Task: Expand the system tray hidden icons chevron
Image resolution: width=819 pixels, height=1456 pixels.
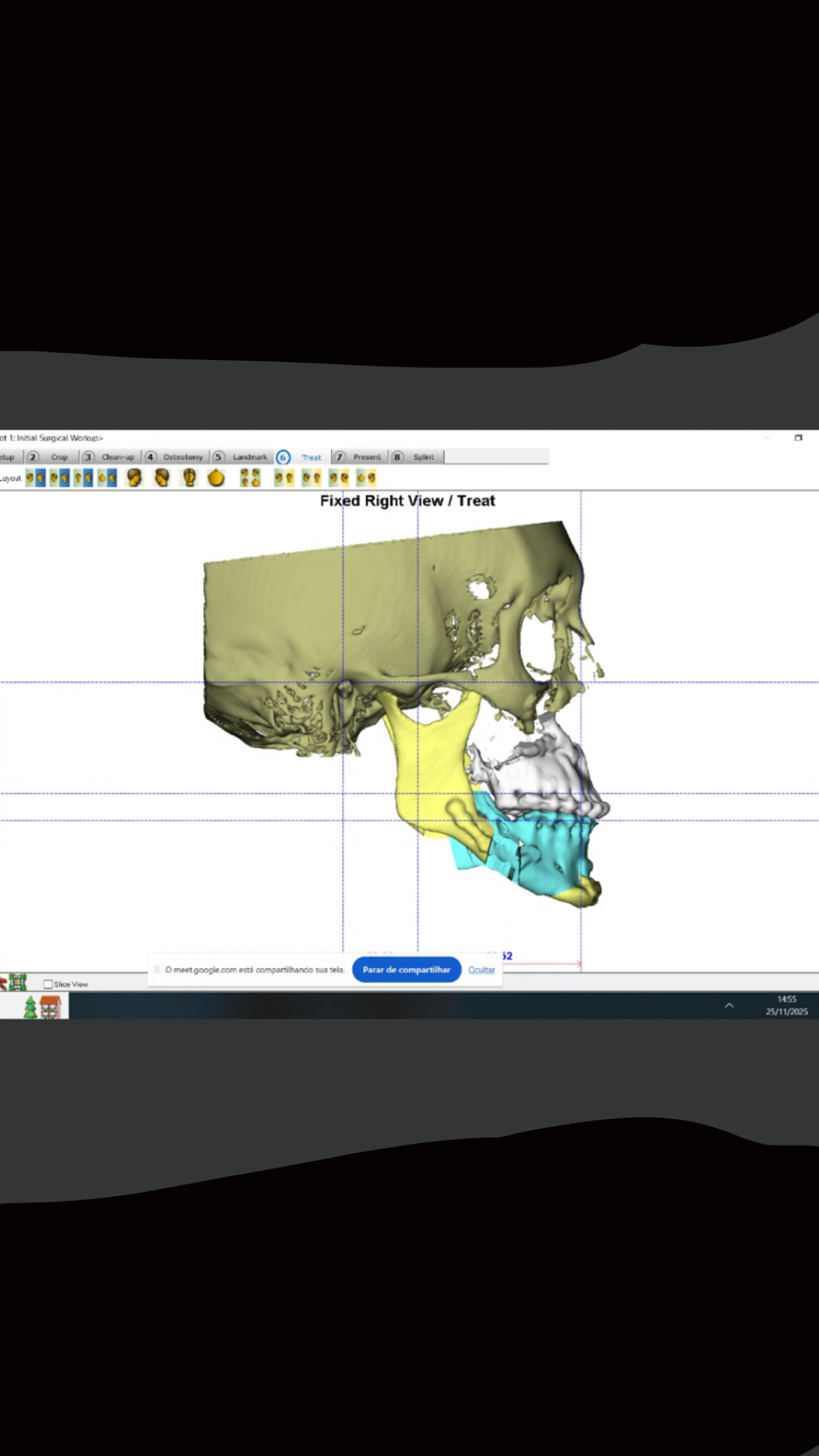Action: tap(729, 1006)
